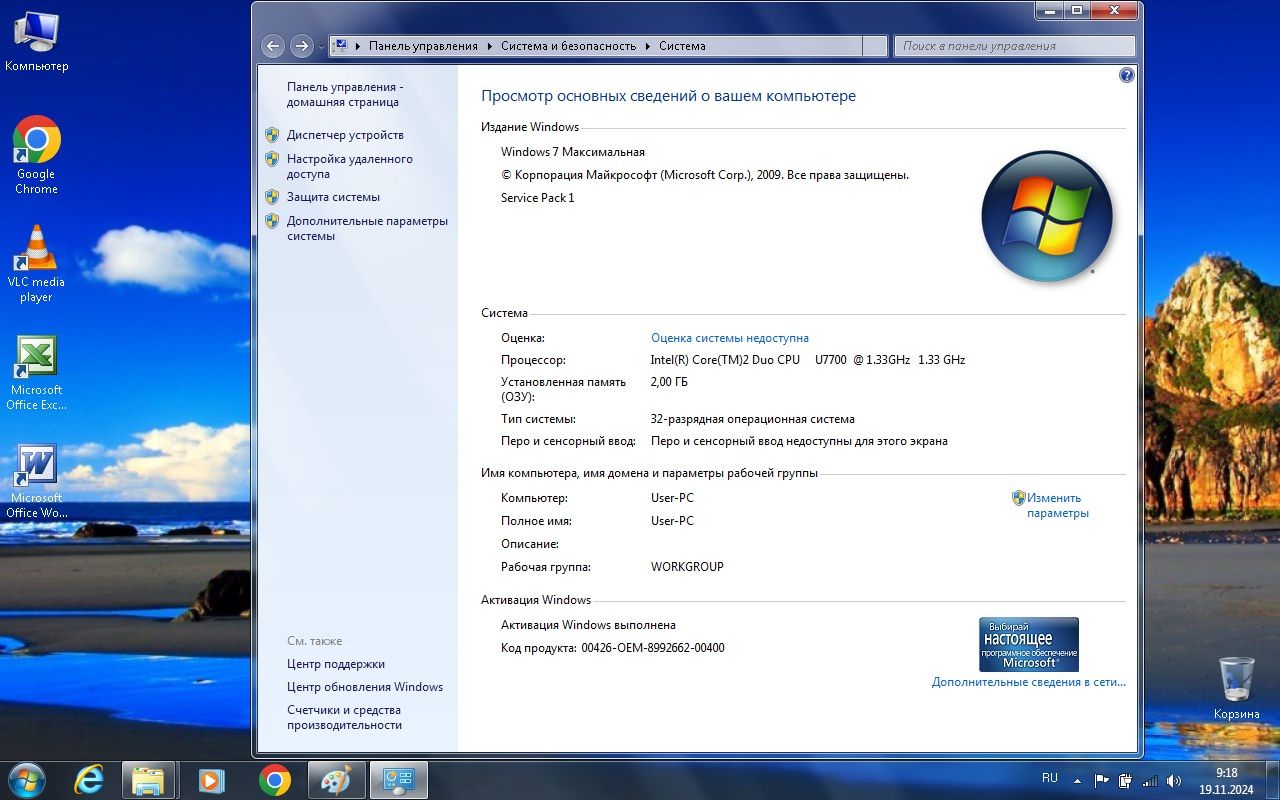Open the Windows Start button
The image size is (1280, 800).
(26, 779)
